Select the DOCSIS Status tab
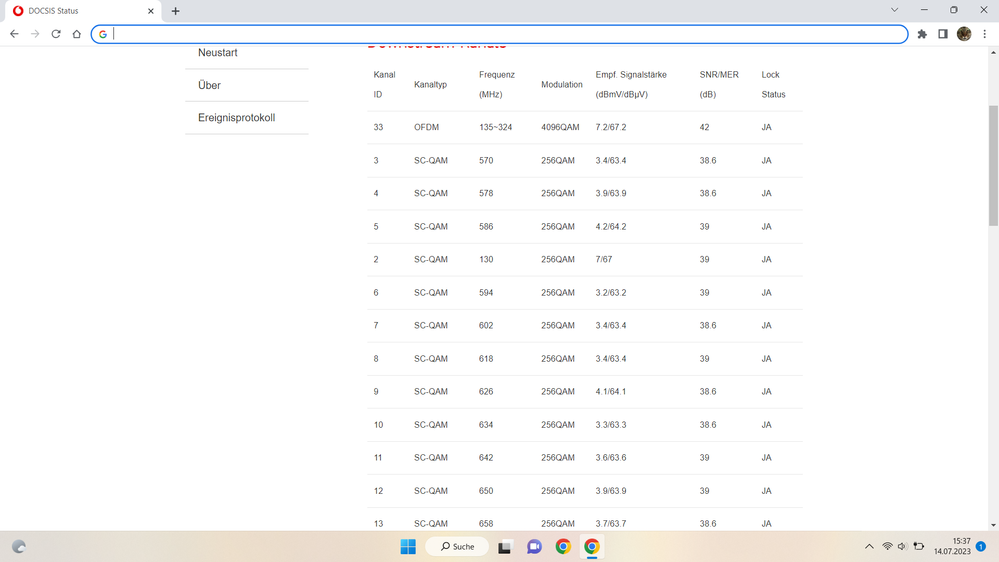This screenshot has width=999, height=562. click(82, 11)
